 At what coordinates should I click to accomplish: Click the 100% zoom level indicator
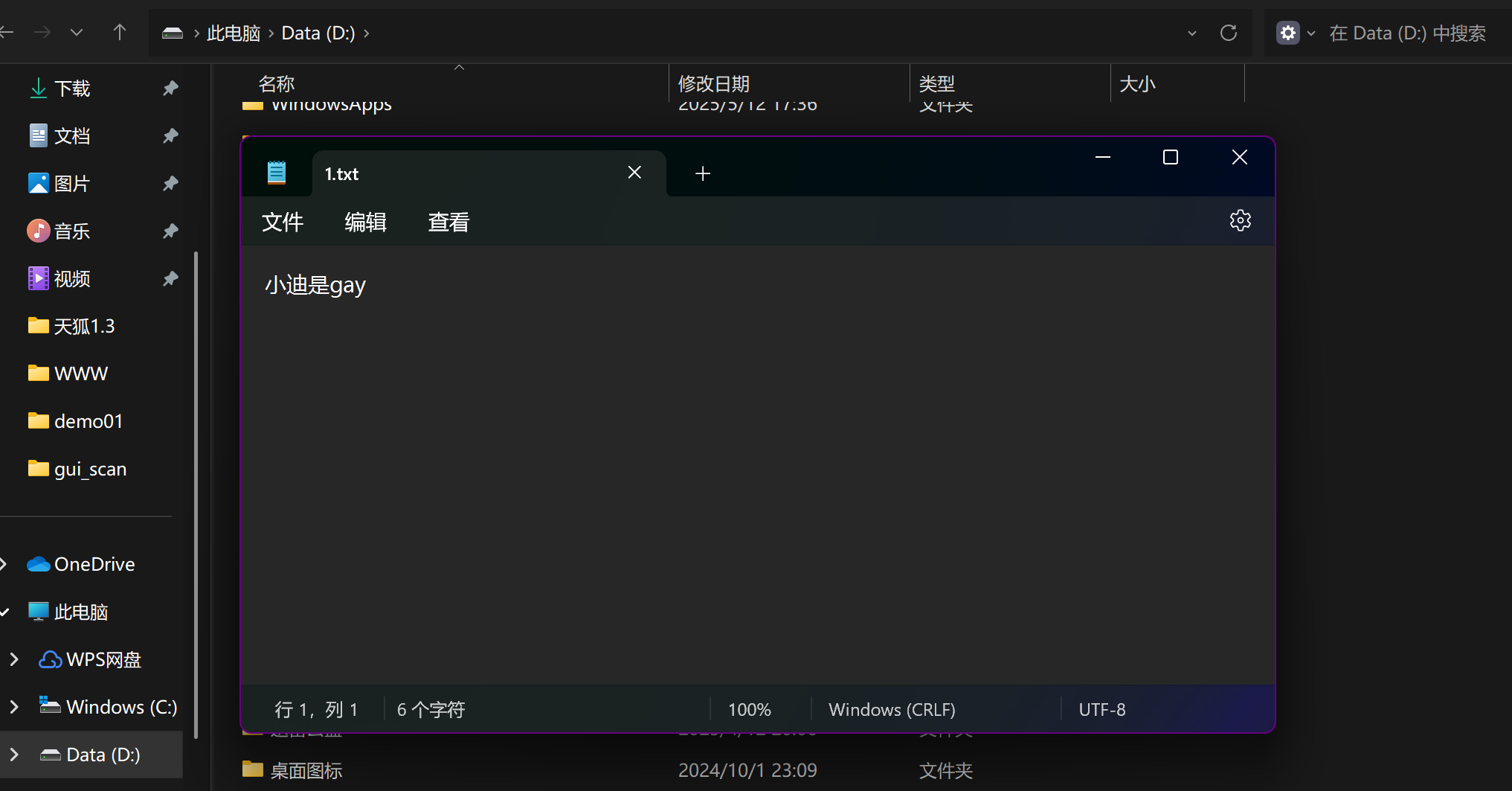(x=749, y=710)
